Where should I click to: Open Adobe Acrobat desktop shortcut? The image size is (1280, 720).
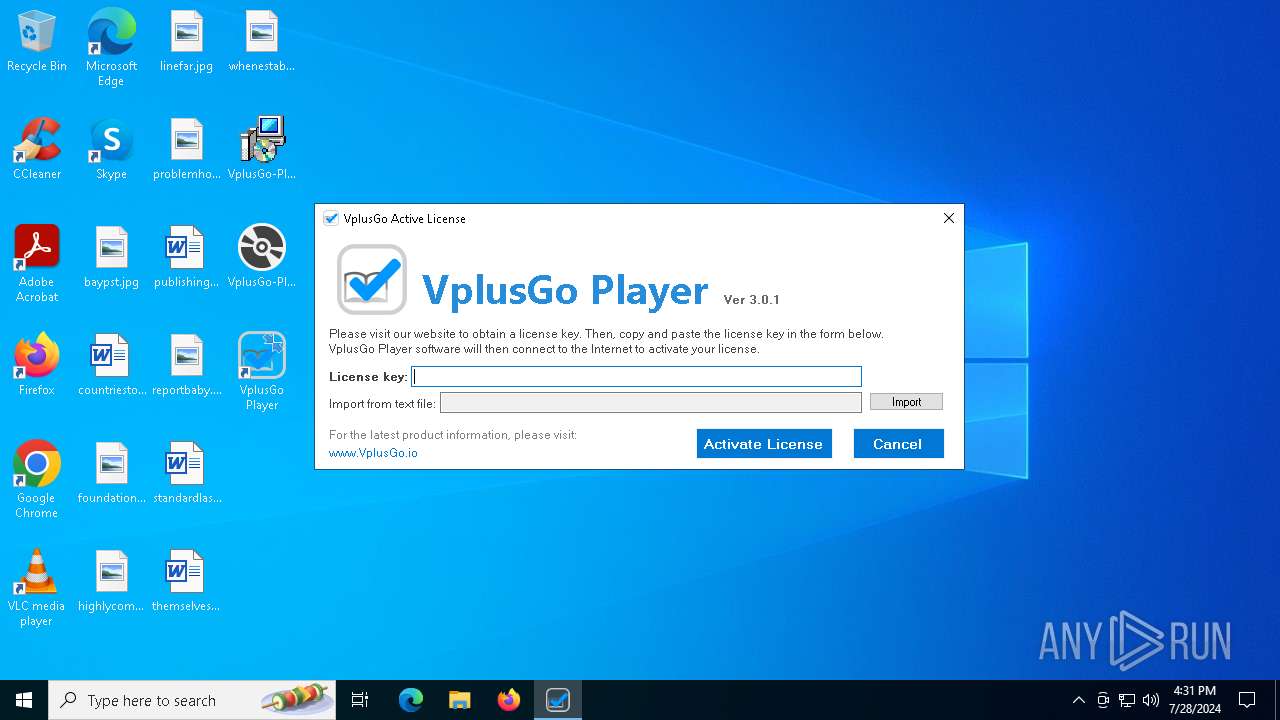[37, 264]
